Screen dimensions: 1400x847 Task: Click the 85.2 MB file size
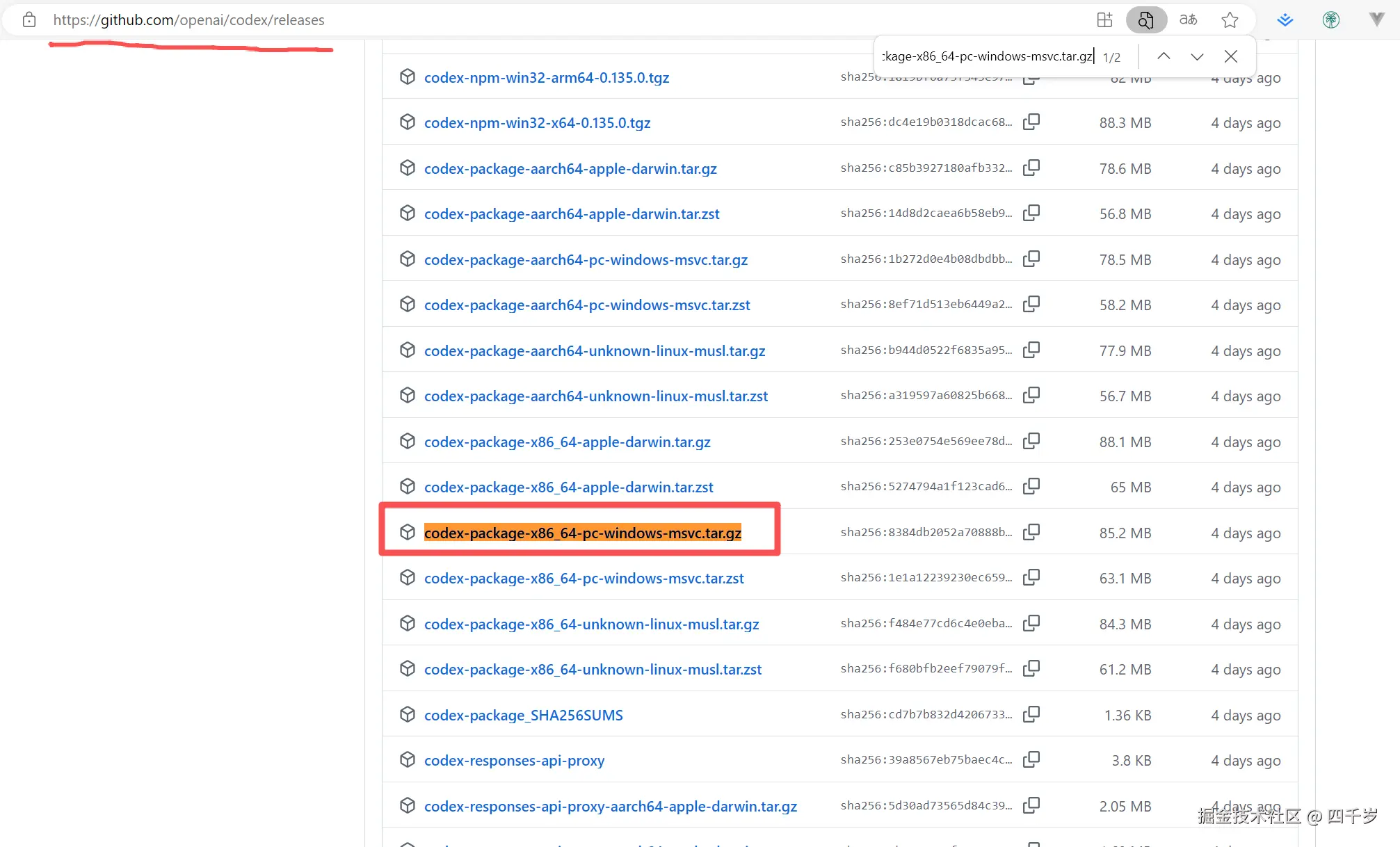click(1125, 533)
